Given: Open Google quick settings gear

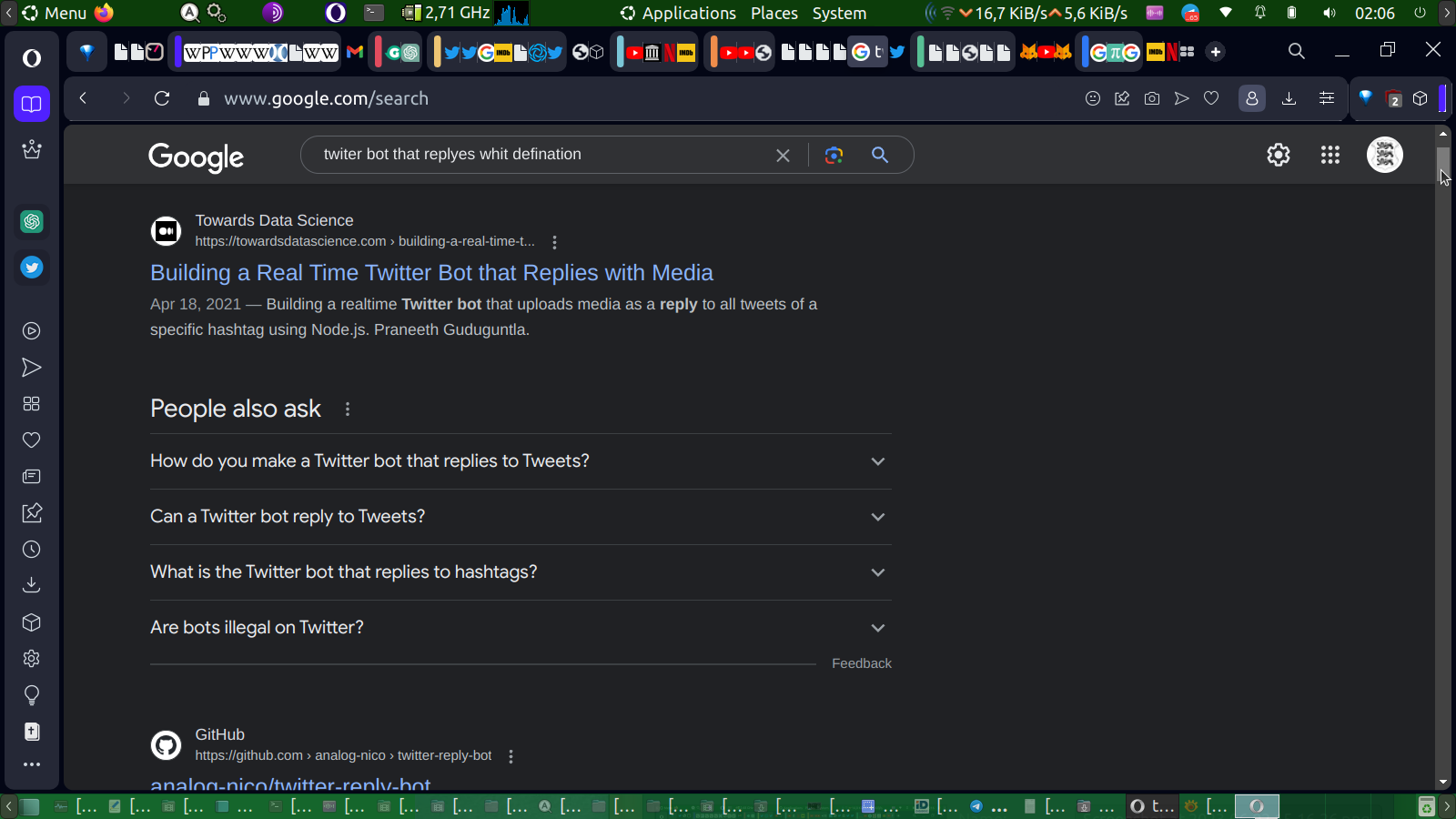Looking at the screenshot, I should click(x=1279, y=155).
